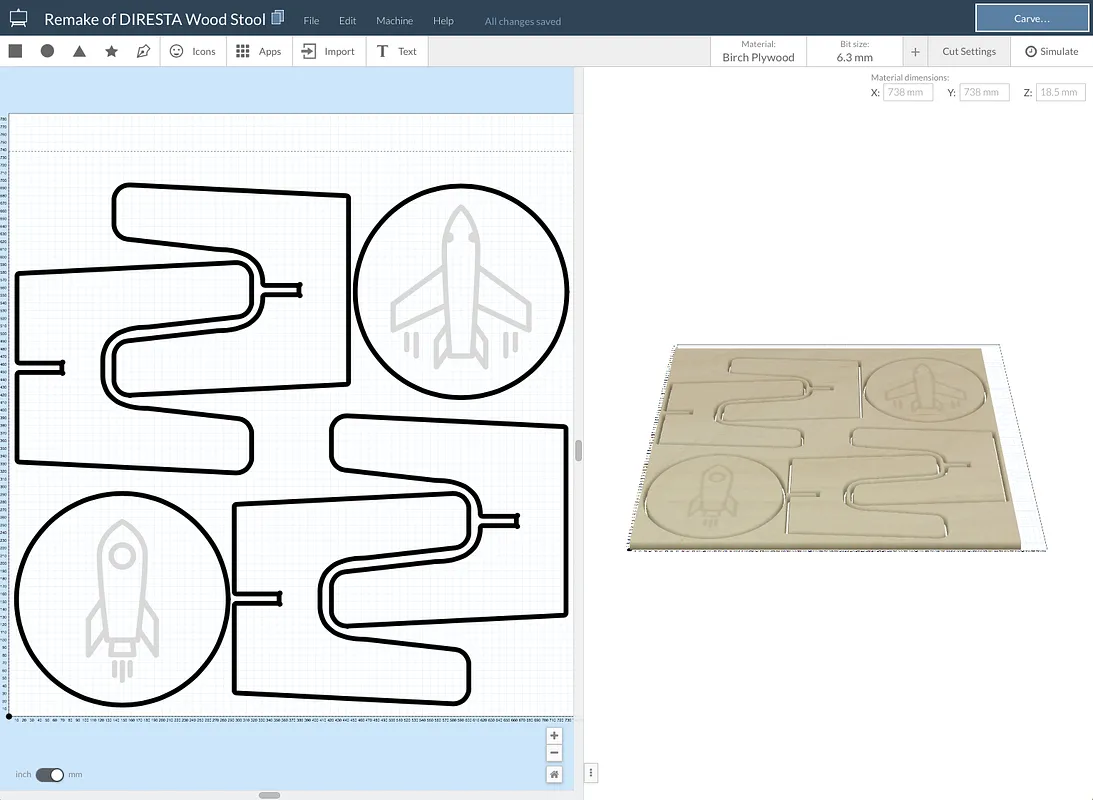The height and width of the screenshot is (800, 1093).
Task: Open the Bit size 6.3 mm selector
Action: pos(854,52)
